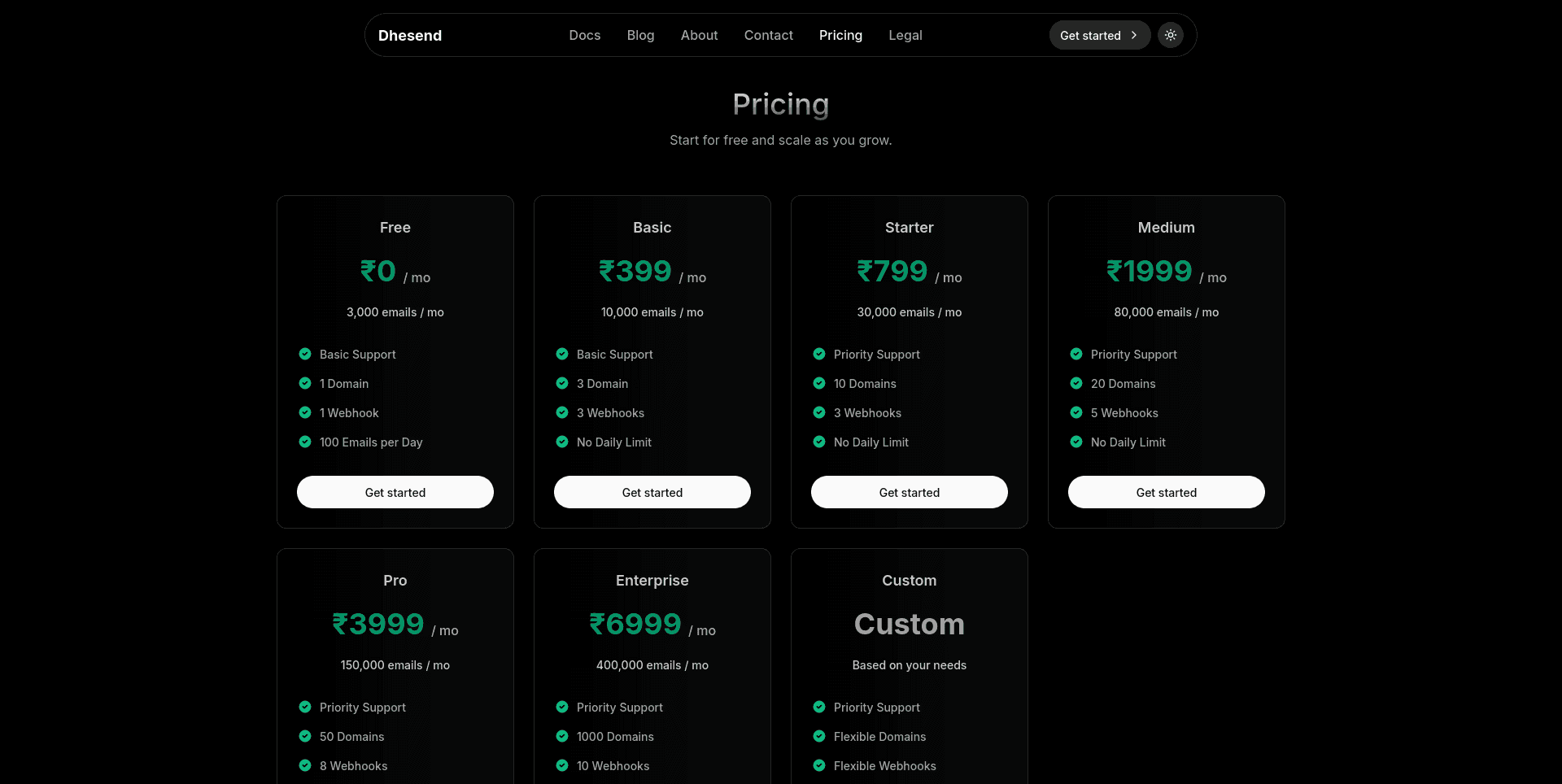
Task: Click checkmark beside 3 Webhooks in Basic plan
Action: tap(562, 412)
